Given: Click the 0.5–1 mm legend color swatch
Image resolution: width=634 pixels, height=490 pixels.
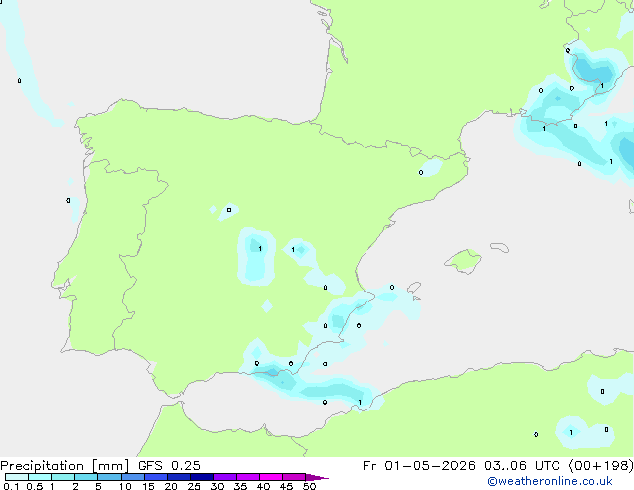Looking at the screenshot, I should click(40, 477).
